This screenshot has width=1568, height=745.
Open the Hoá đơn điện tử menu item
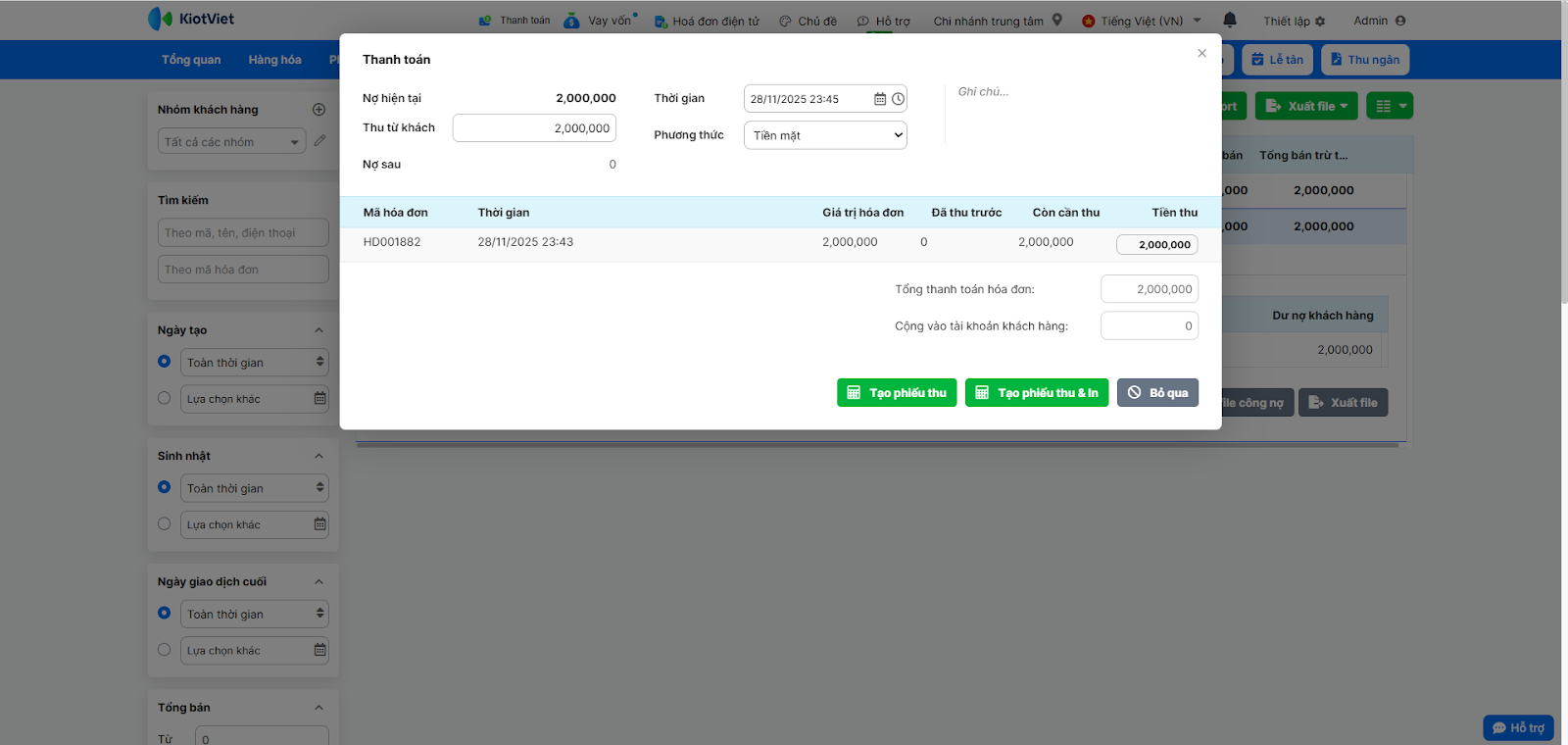[x=715, y=21]
